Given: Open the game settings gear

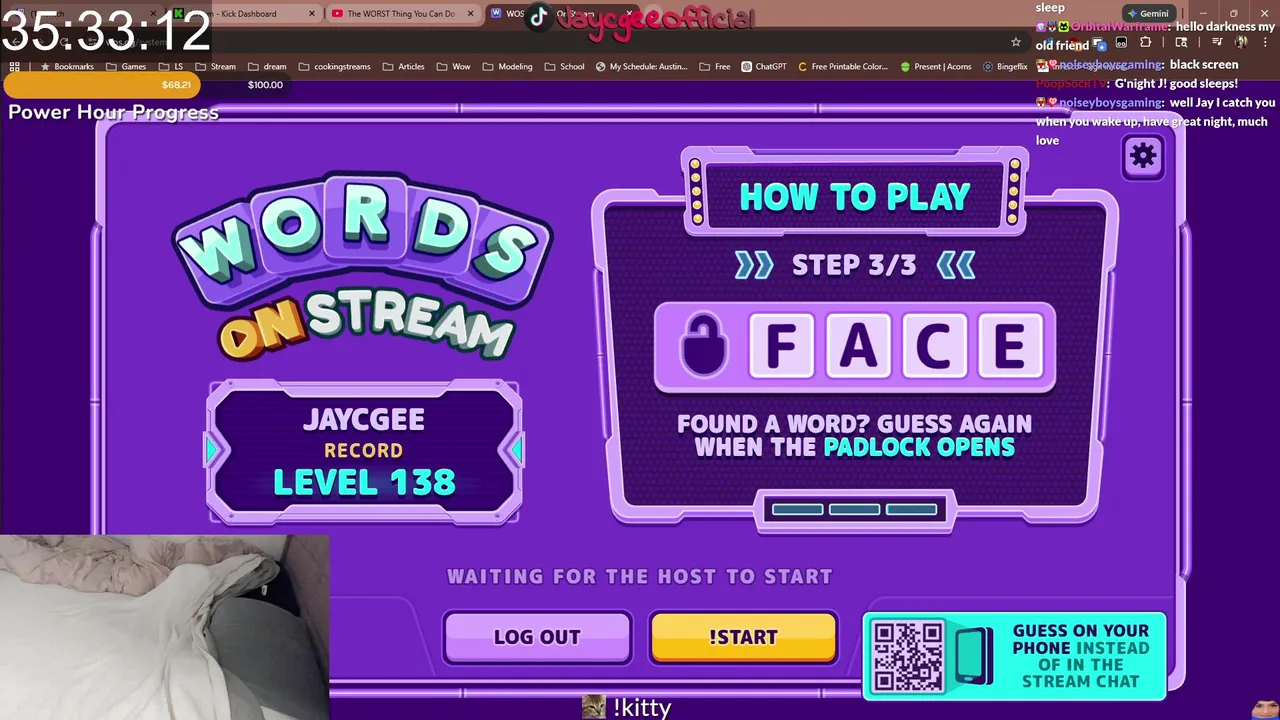Looking at the screenshot, I should pos(1143,156).
